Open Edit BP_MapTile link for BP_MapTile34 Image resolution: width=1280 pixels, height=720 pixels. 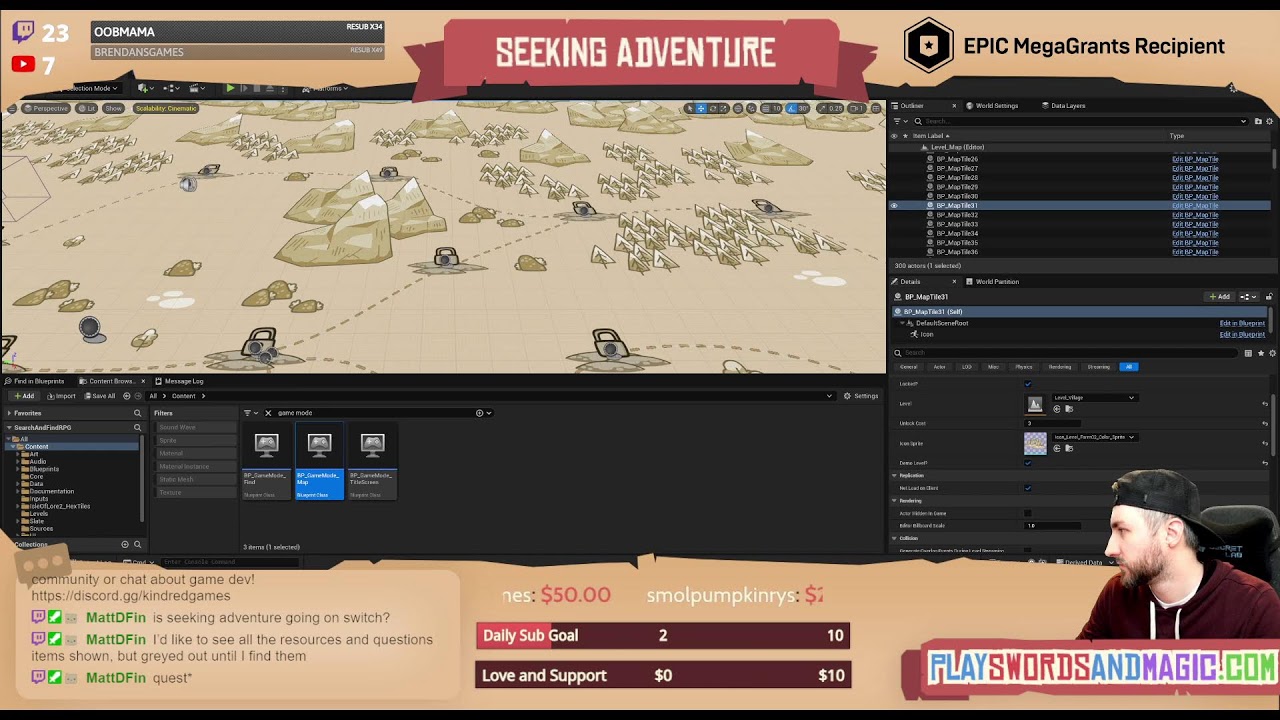point(1195,234)
